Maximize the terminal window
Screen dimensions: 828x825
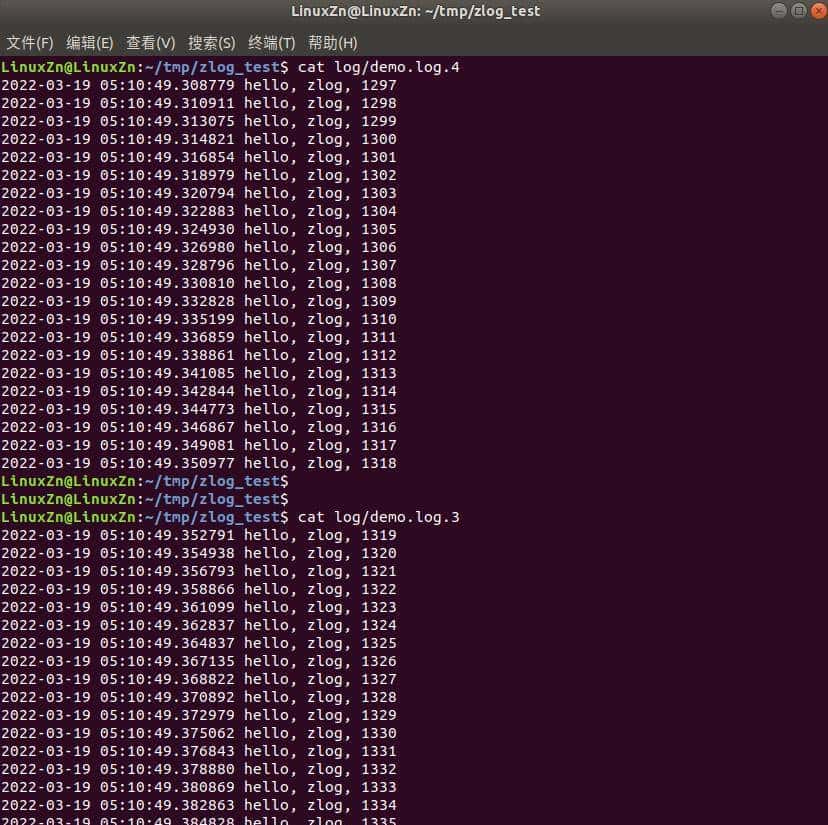tap(799, 11)
